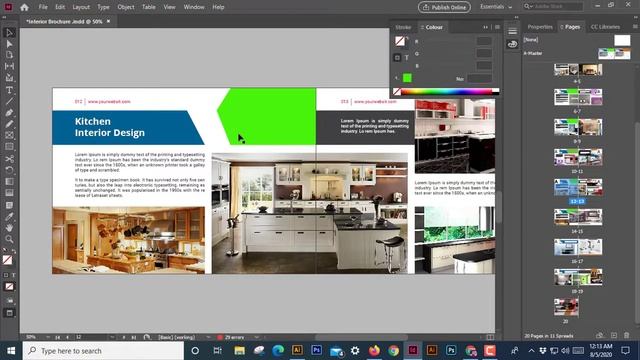Go to last page in status bar
The width and height of the screenshot is (640, 360).
tap(133, 337)
